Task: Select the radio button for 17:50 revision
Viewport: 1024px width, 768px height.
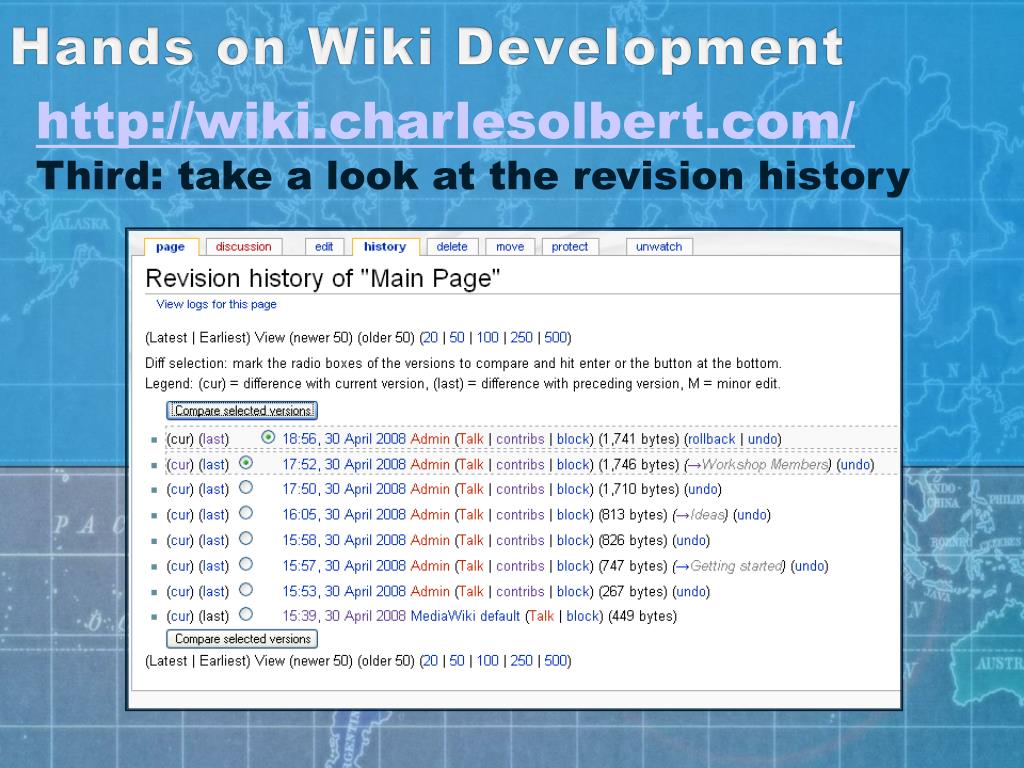Action: pos(246,487)
